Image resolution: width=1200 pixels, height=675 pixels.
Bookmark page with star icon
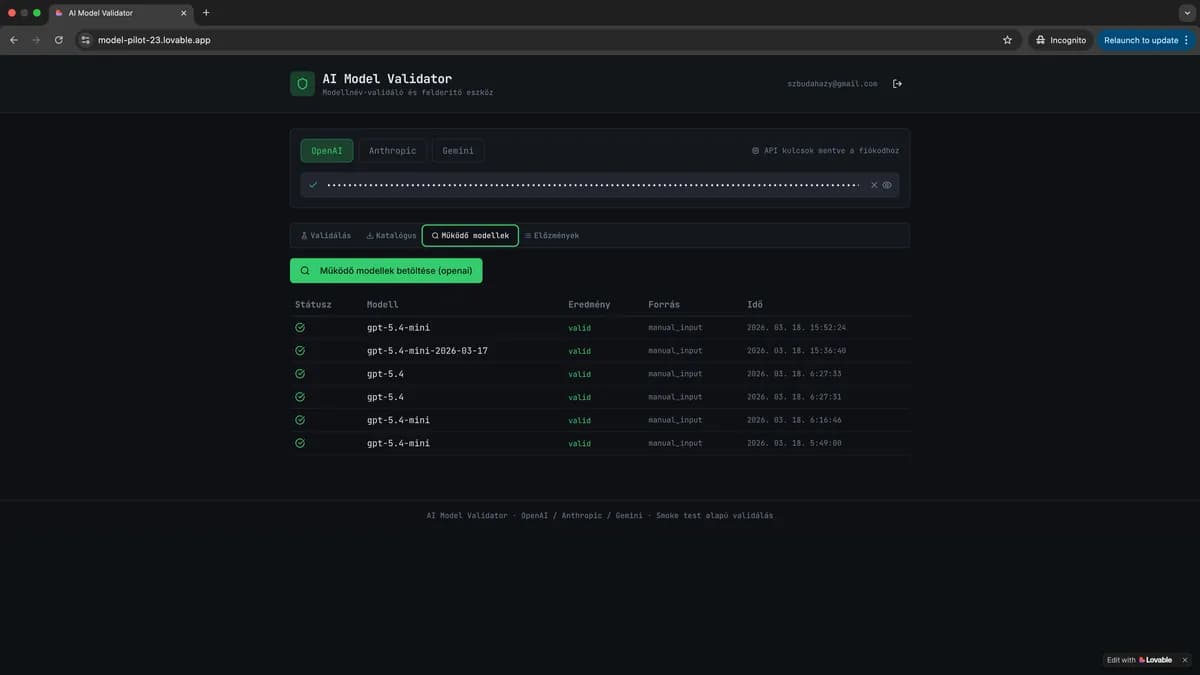click(x=1007, y=40)
